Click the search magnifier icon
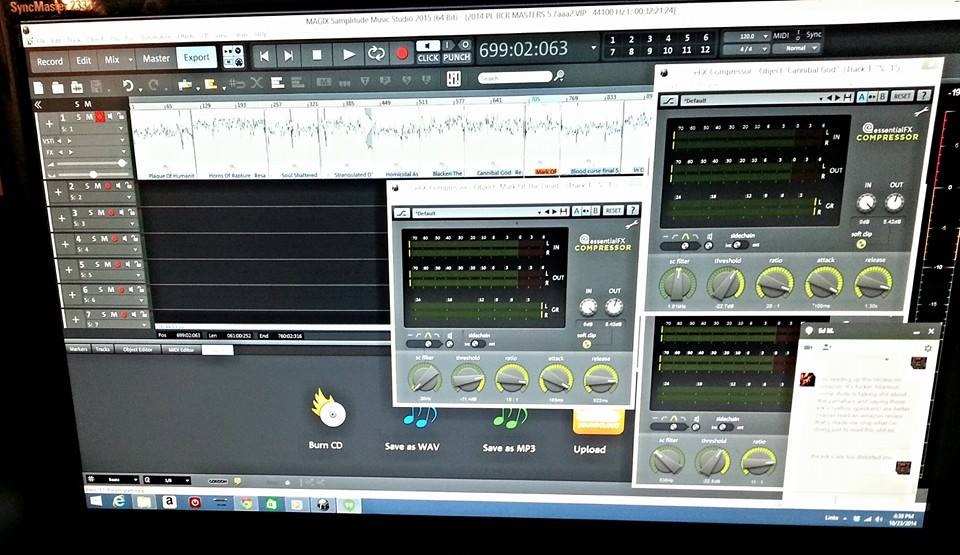The width and height of the screenshot is (960, 555). point(559,76)
